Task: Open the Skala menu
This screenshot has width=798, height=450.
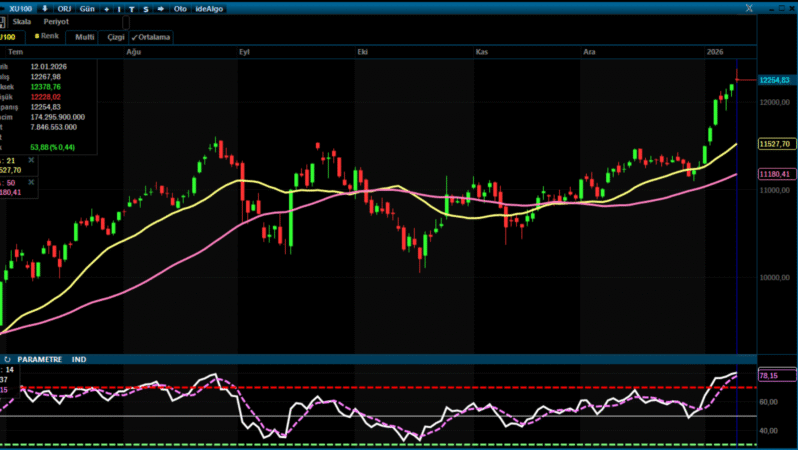Action: [x=21, y=22]
